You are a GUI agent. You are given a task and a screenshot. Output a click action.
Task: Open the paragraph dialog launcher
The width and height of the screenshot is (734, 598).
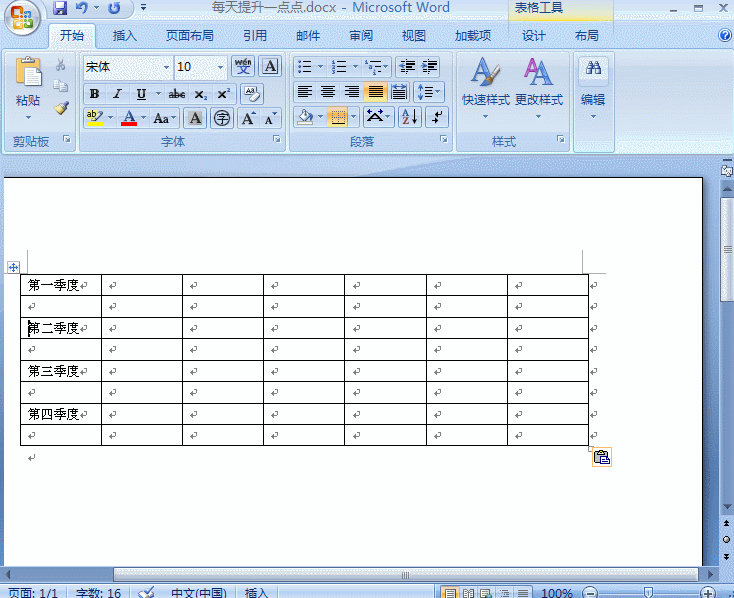pyautogui.click(x=443, y=139)
